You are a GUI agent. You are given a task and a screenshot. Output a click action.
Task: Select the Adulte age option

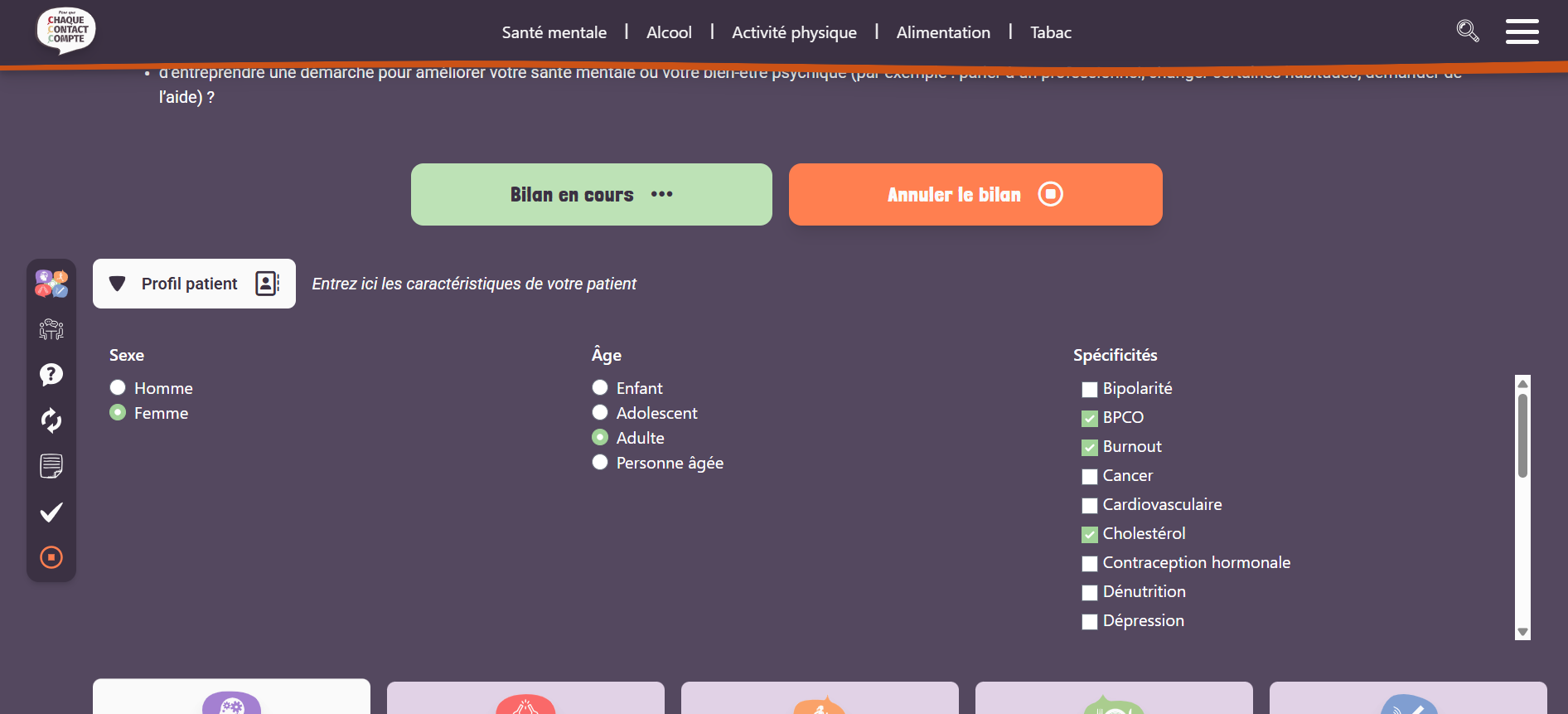[600, 437]
